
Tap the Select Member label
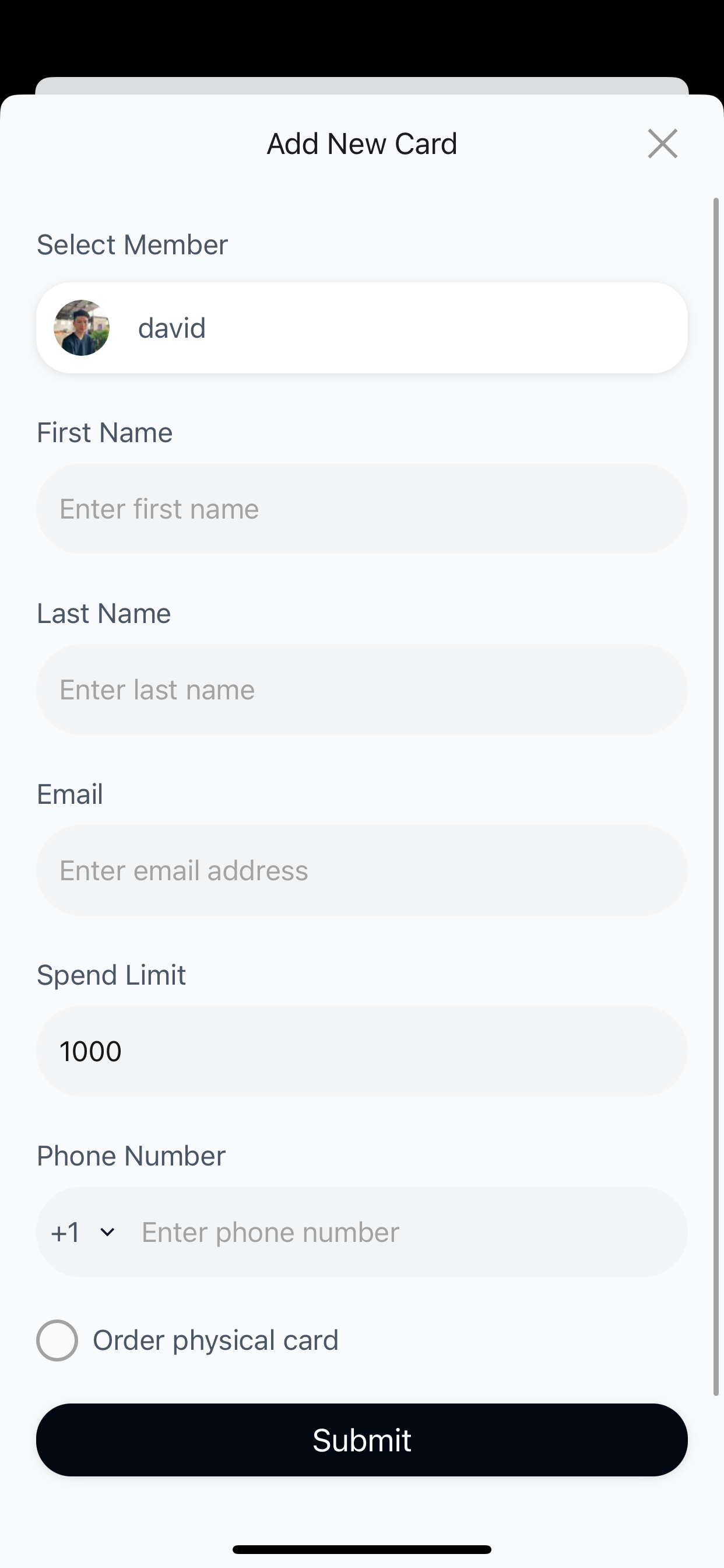tap(132, 244)
